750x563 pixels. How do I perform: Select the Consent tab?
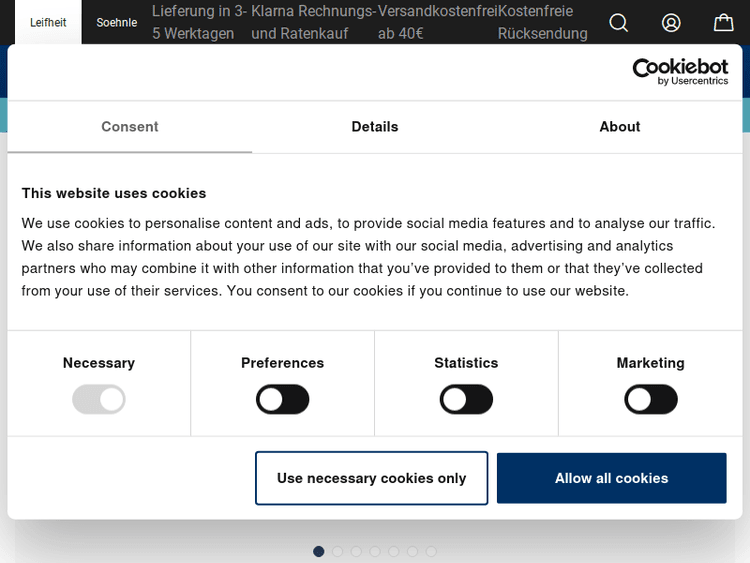coord(130,127)
